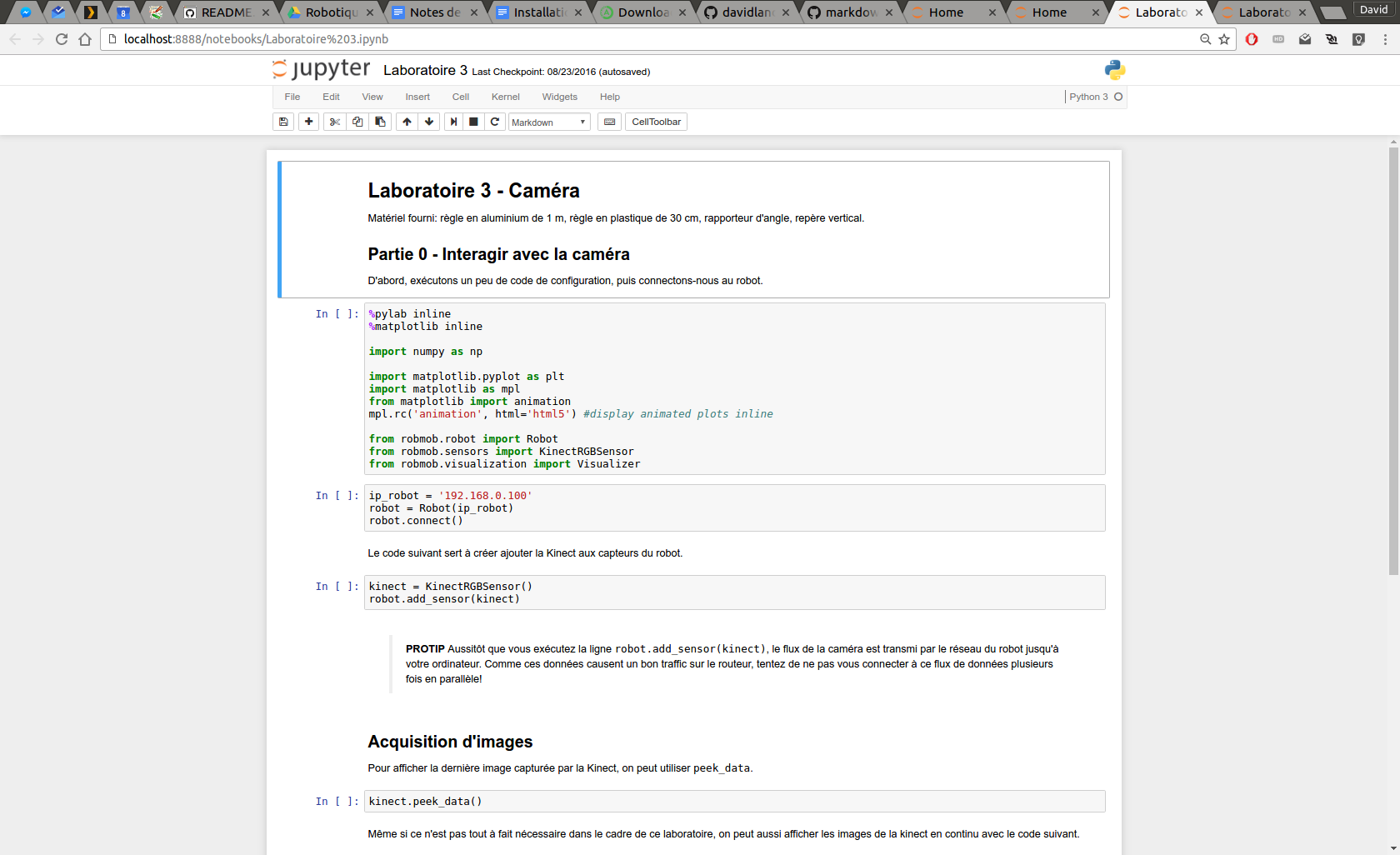Screen dimensions: 1400x855
Task: Save the notebook with the floppy disk icon
Action: [283, 122]
